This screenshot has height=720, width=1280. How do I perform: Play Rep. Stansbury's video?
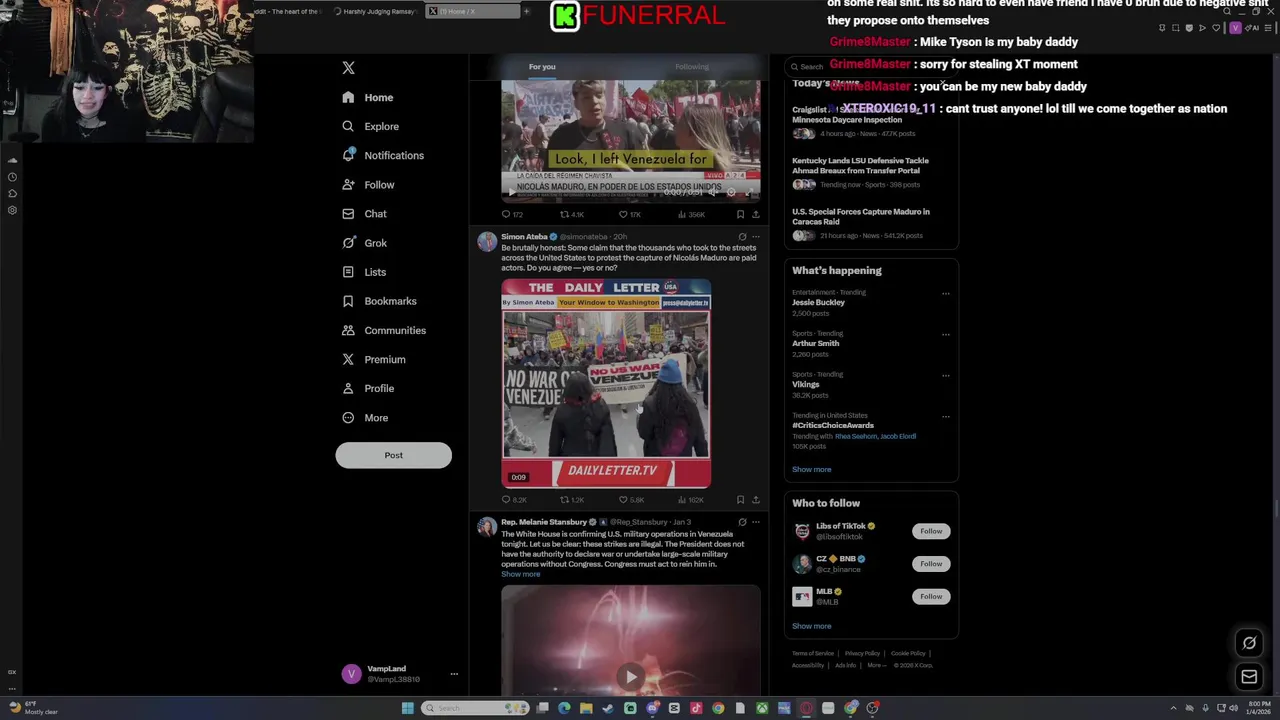click(630, 677)
